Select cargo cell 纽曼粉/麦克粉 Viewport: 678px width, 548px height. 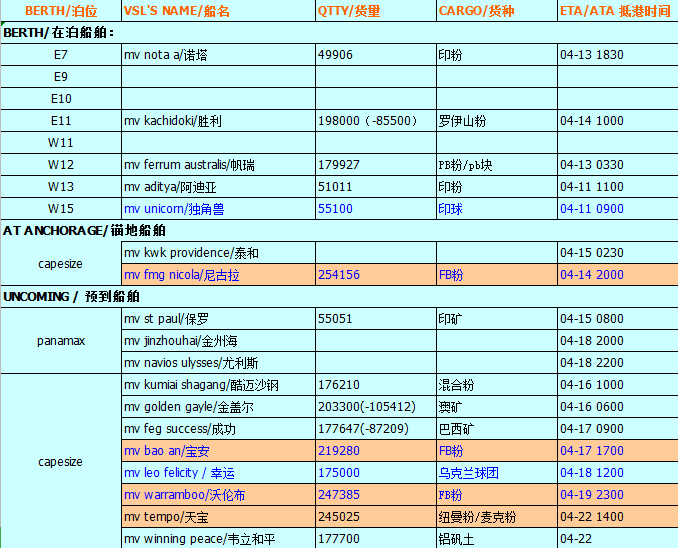[497, 517]
